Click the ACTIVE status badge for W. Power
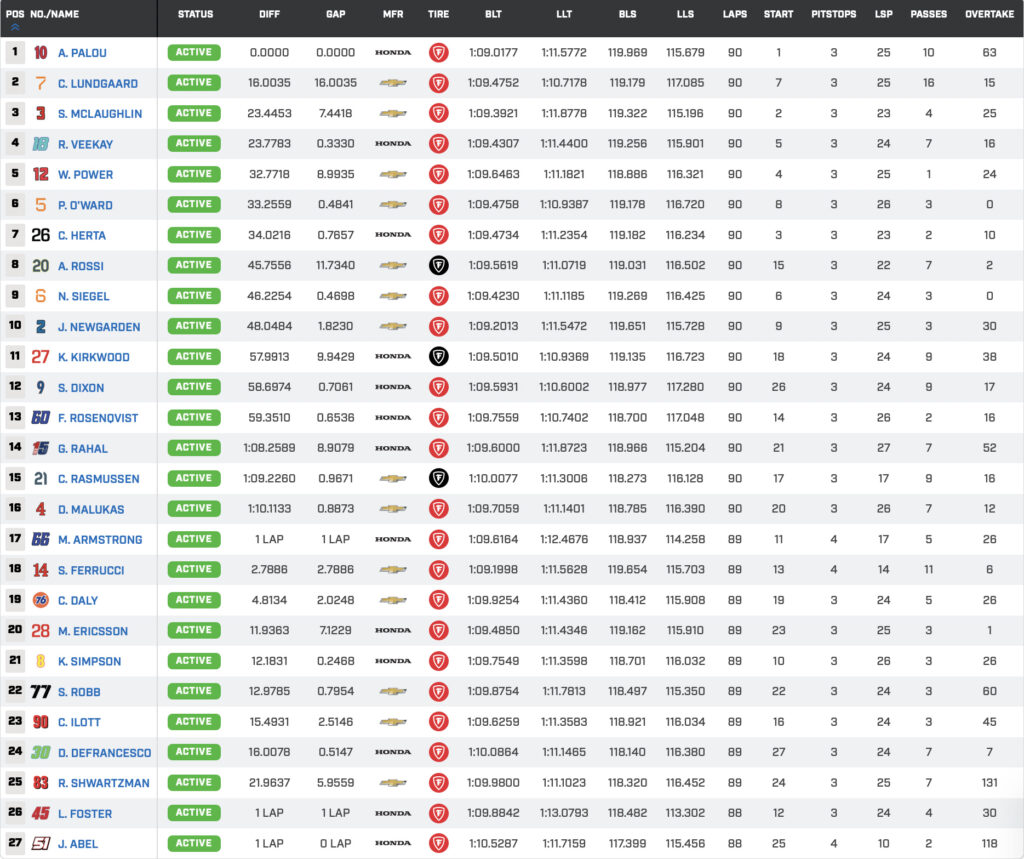1024x859 pixels. [x=194, y=174]
